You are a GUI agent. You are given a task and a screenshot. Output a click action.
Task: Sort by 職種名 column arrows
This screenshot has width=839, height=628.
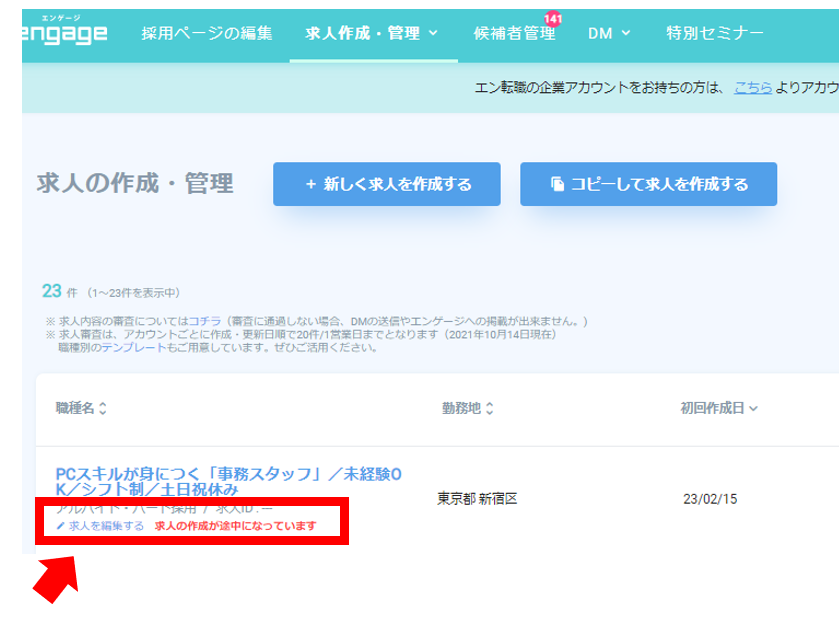tap(103, 408)
